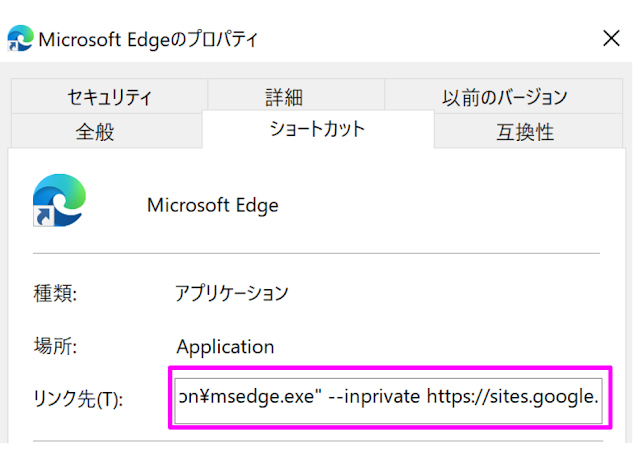Switch to the セキュリティ tab
640x456 pixels.
click(109, 97)
